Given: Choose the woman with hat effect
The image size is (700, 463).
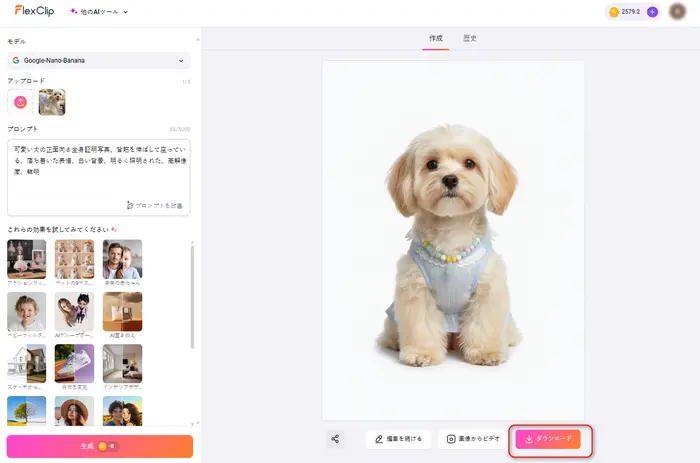Looking at the screenshot, I should coord(75,411).
